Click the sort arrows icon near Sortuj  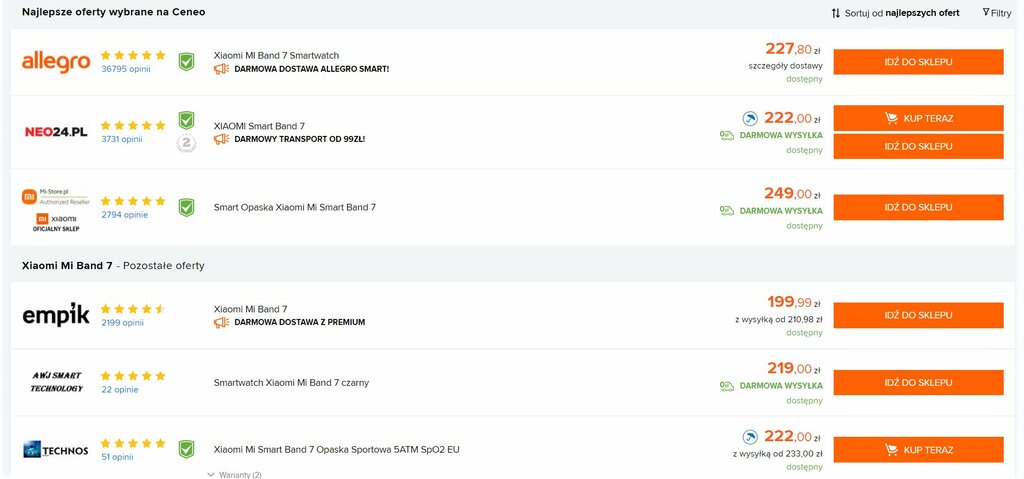pos(836,13)
